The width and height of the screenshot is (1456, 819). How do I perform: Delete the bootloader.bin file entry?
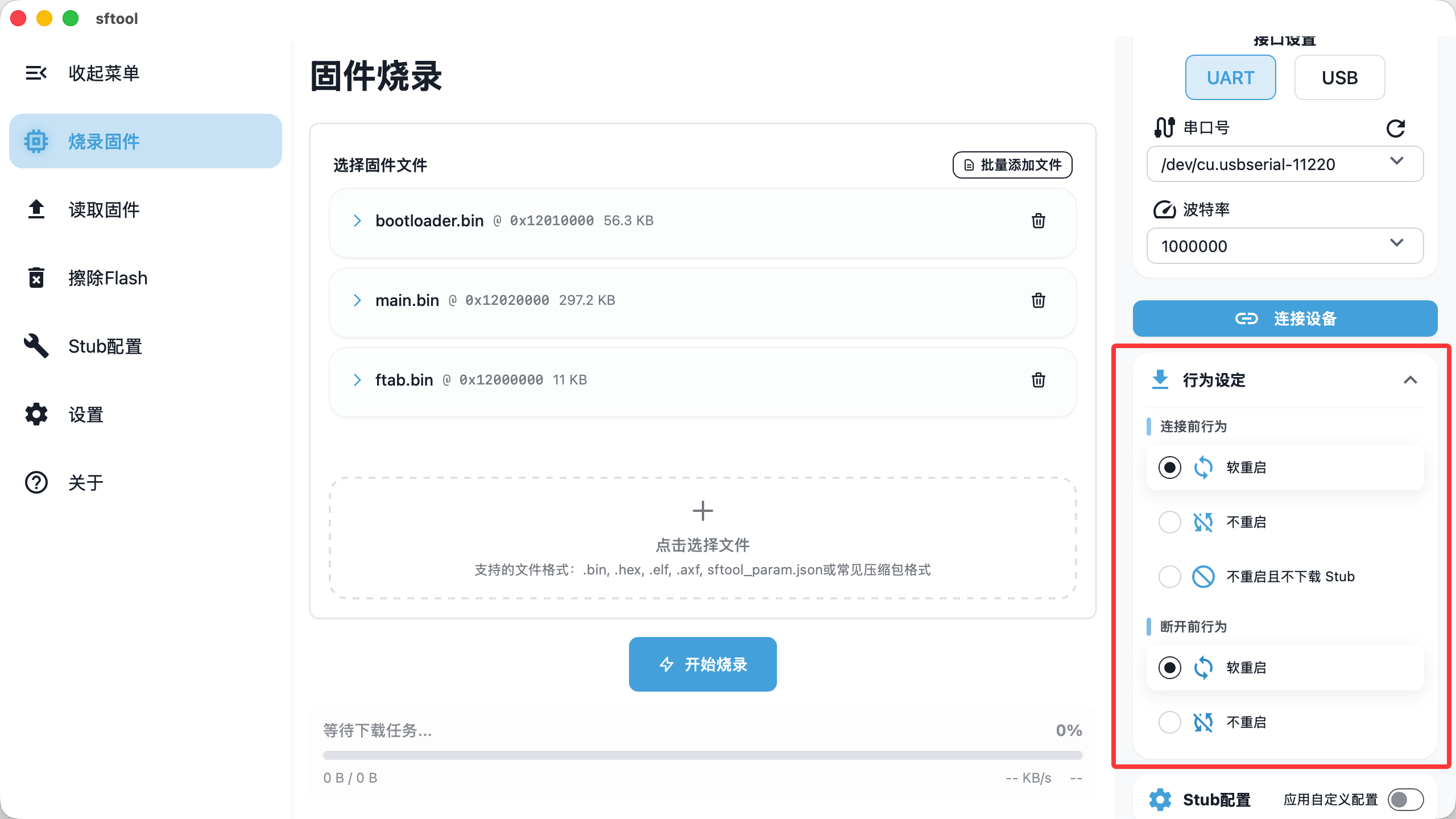[1038, 221]
